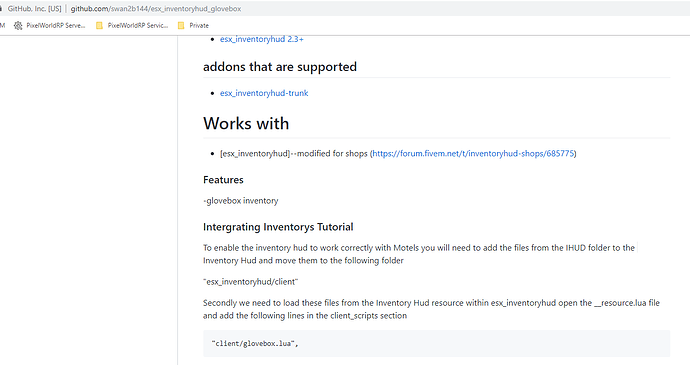The height and width of the screenshot is (365, 690).
Task: Click the 'Works with' heading
Action: (246, 123)
